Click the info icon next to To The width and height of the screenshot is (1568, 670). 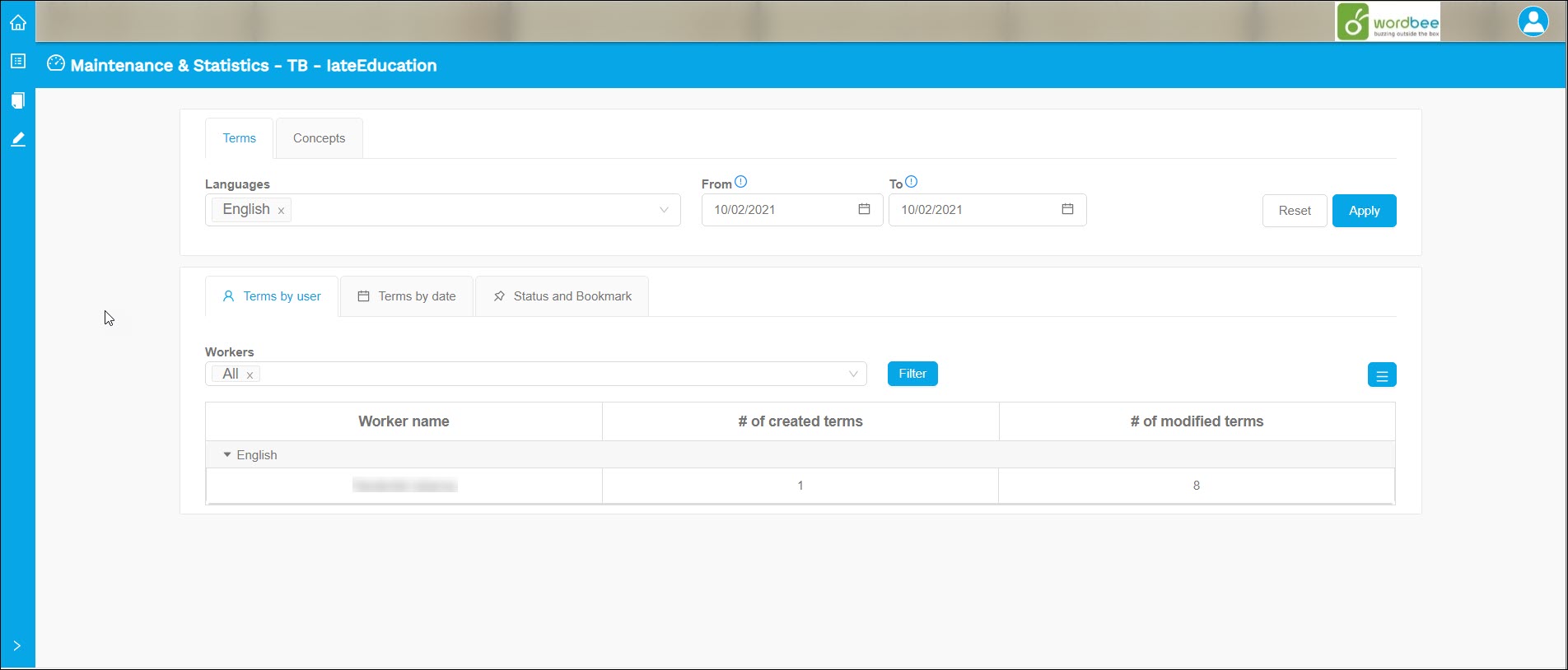coord(911,182)
